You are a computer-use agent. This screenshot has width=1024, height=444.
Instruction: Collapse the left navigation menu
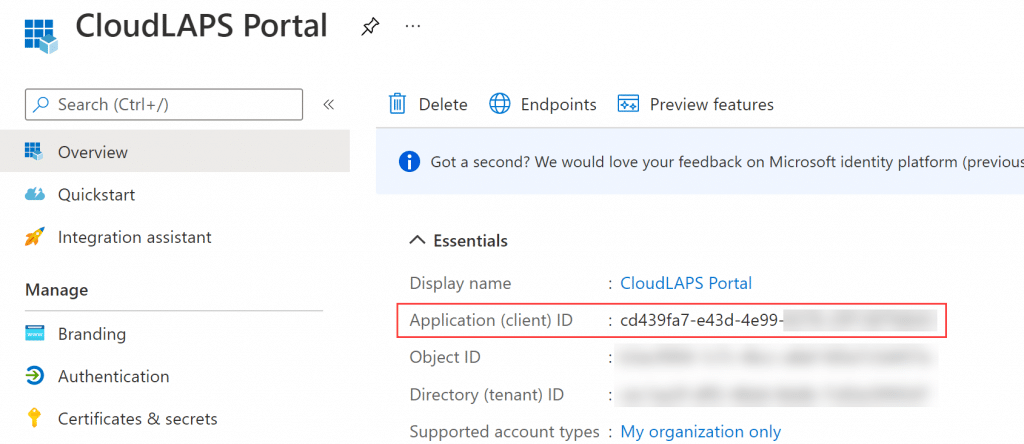(x=328, y=104)
